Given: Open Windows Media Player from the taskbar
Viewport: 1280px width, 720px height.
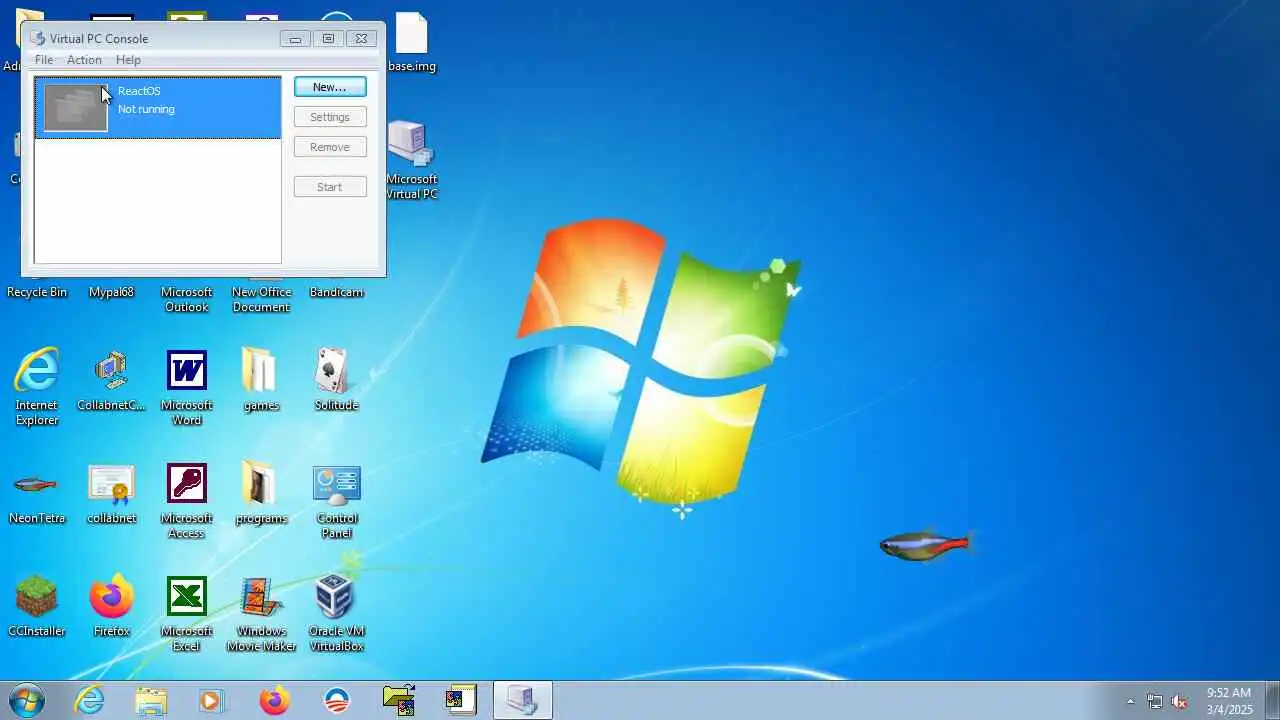Looking at the screenshot, I should click(212, 701).
